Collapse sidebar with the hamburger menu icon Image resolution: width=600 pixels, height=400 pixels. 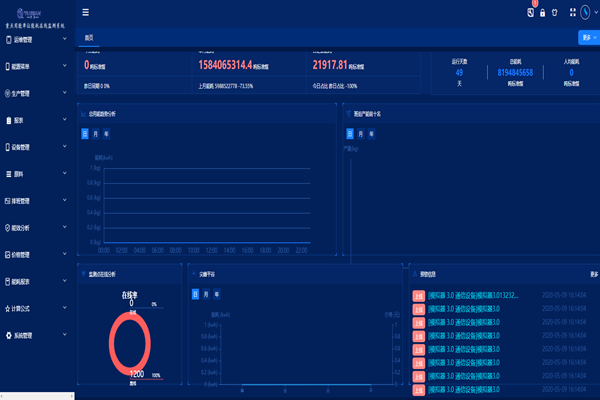[85, 13]
